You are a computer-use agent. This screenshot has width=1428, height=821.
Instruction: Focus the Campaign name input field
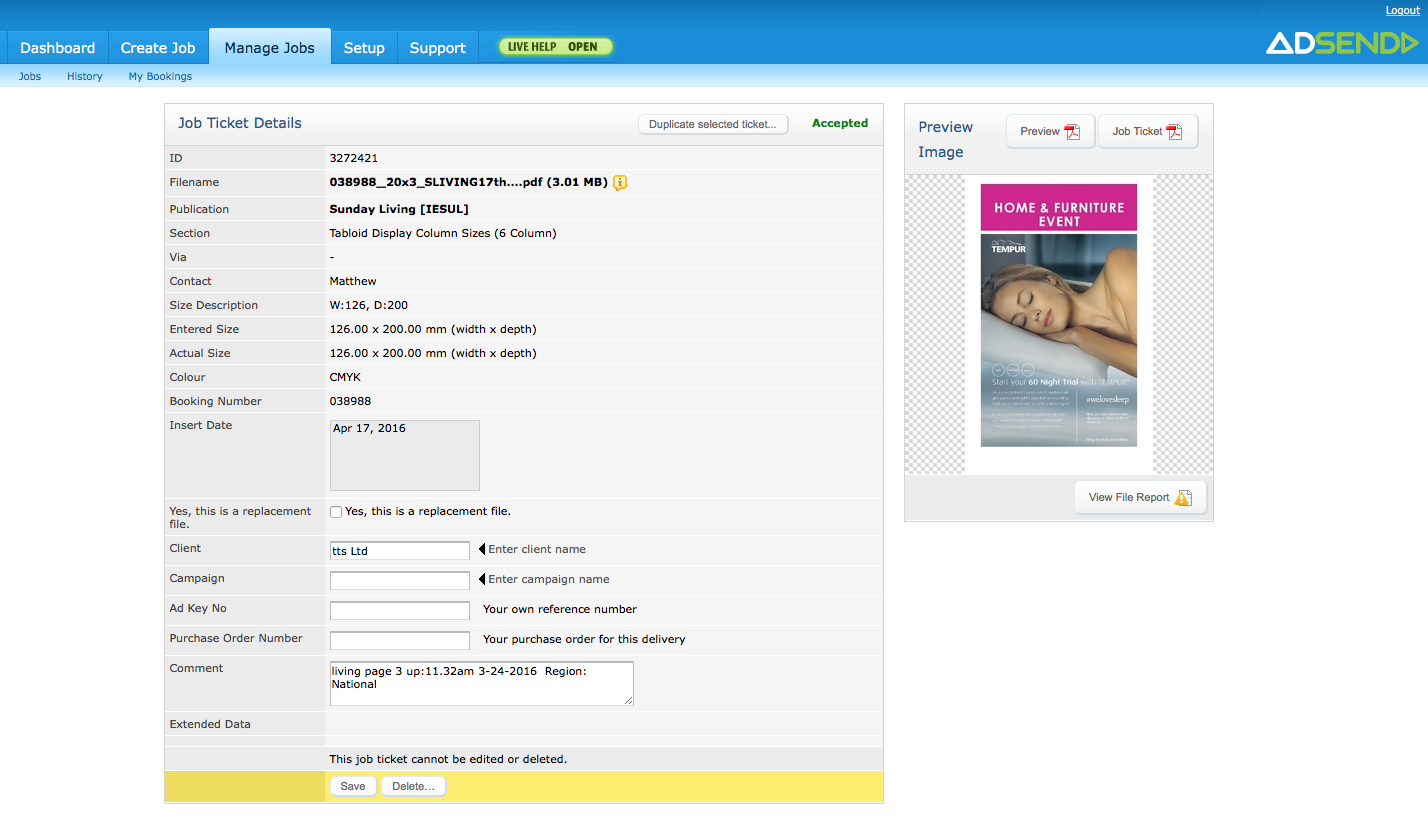(399, 580)
